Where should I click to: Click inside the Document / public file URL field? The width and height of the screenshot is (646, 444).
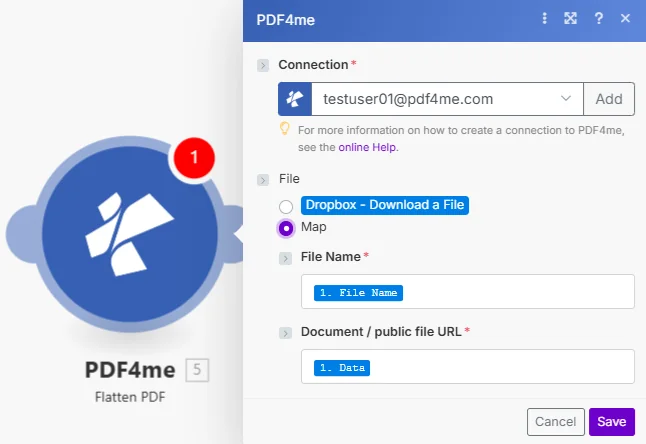pos(468,367)
